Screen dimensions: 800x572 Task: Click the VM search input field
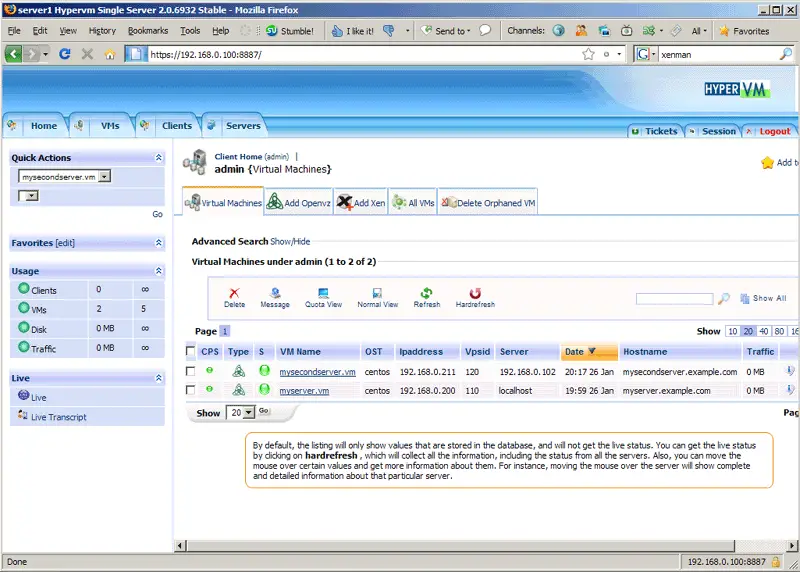[674, 299]
